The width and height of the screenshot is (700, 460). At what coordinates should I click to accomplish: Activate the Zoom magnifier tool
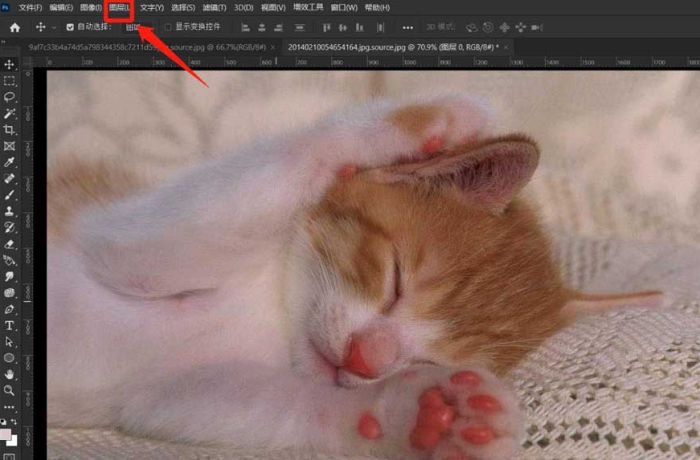(9, 390)
